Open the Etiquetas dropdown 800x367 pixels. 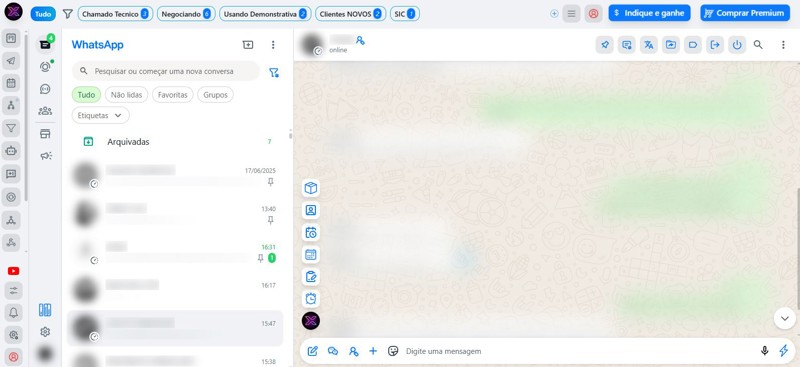point(101,115)
